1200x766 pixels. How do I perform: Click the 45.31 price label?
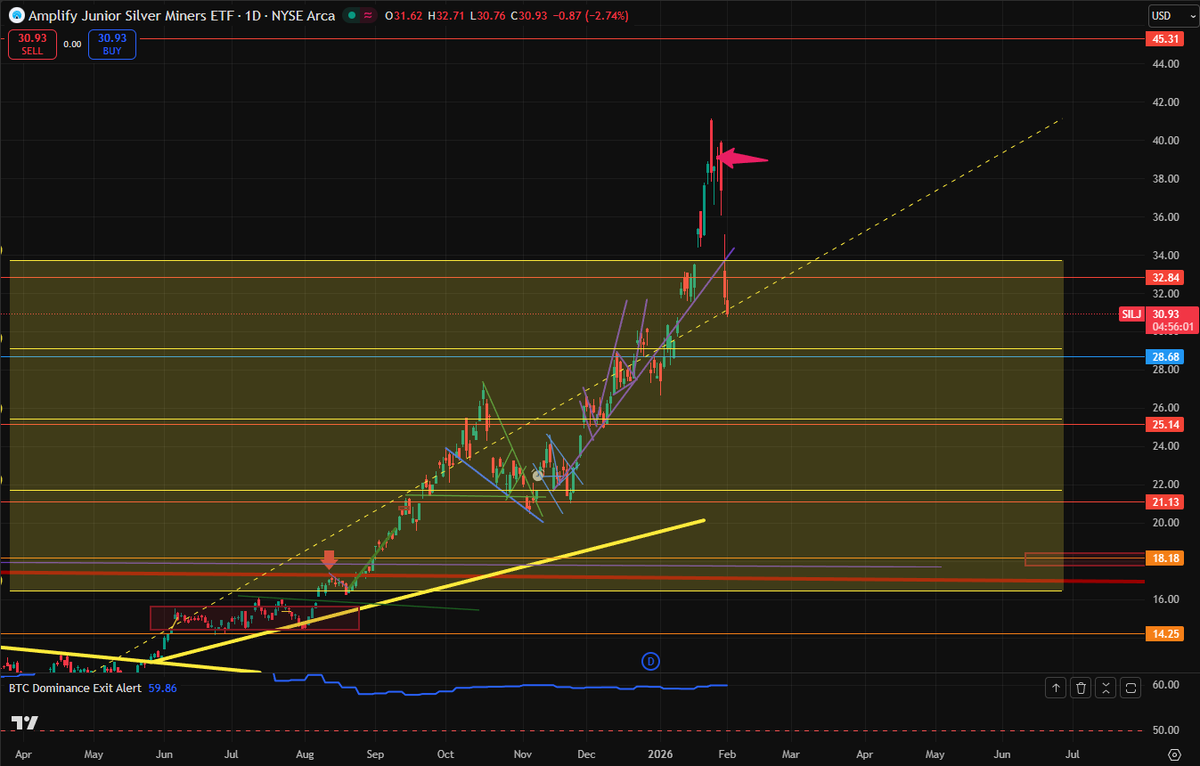(1167, 39)
